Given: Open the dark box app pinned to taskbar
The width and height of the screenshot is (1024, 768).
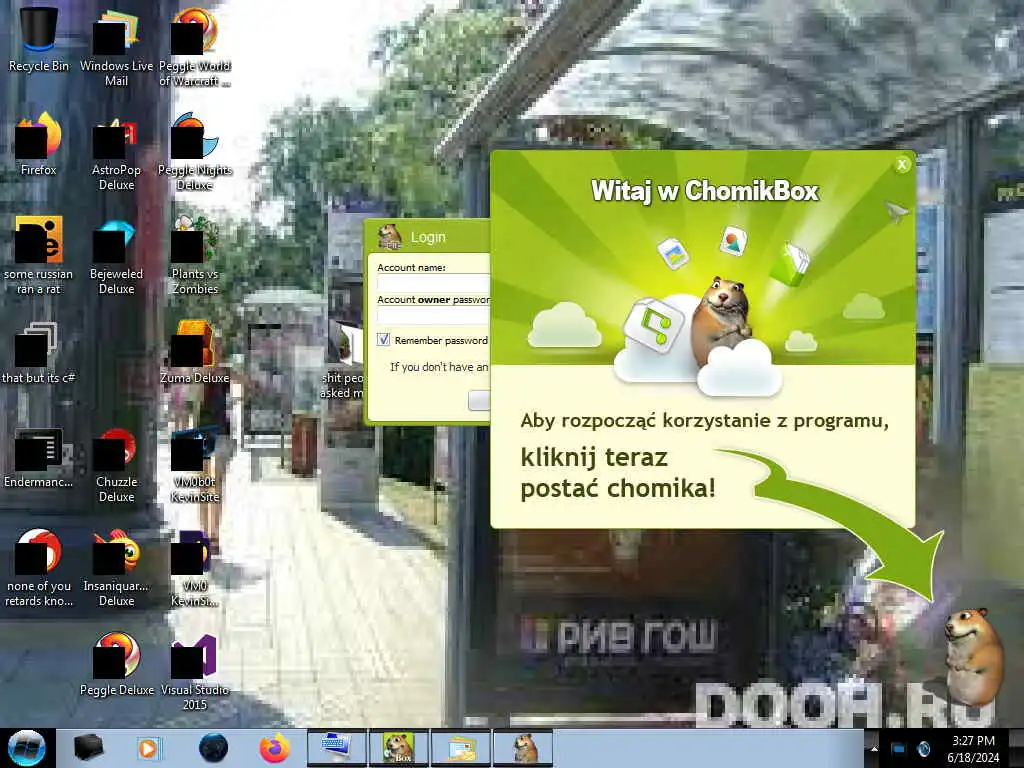Looking at the screenshot, I should 88,748.
